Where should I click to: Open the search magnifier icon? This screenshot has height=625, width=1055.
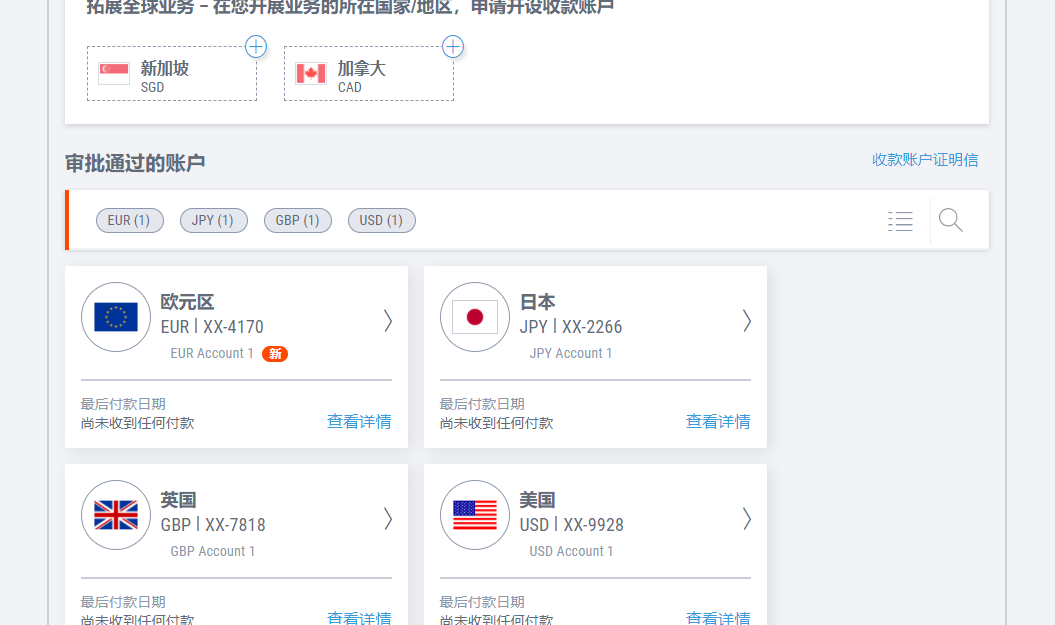click(951, 220)
